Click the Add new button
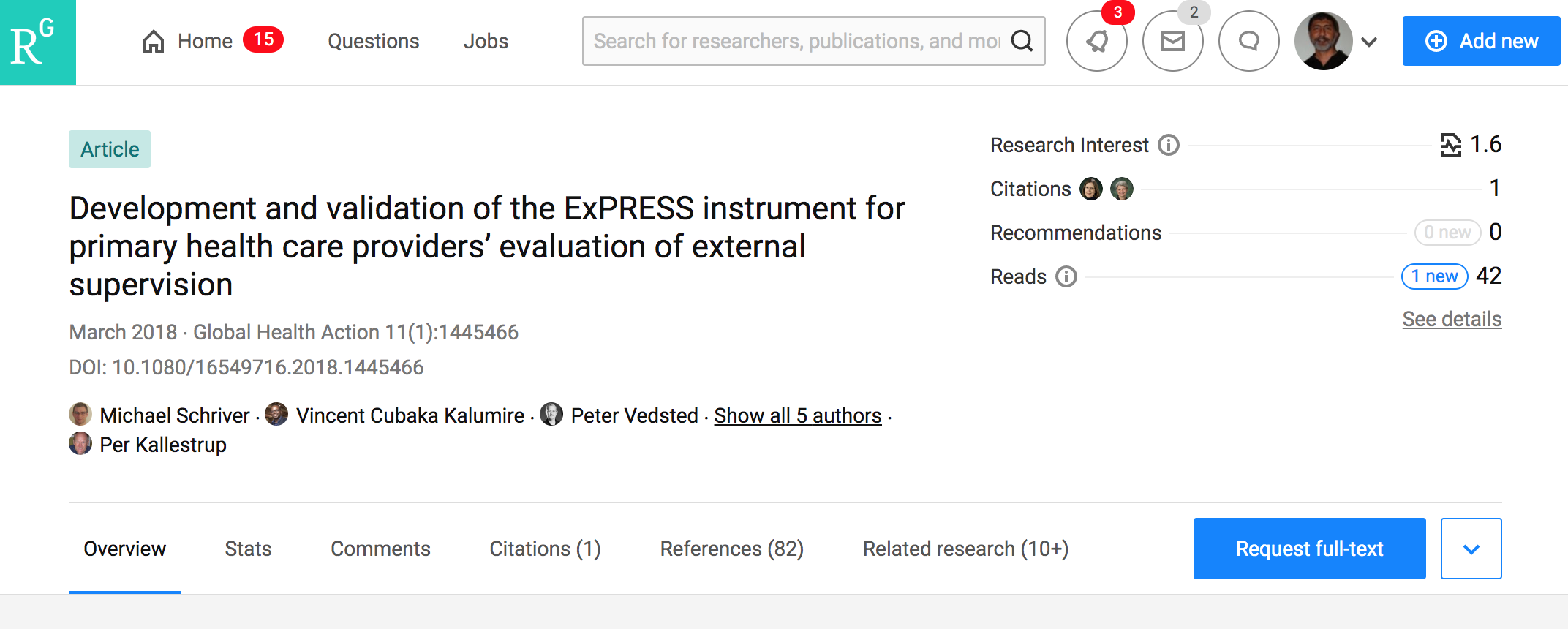Screen dimensions: 1568x629 coord(1481,41)
